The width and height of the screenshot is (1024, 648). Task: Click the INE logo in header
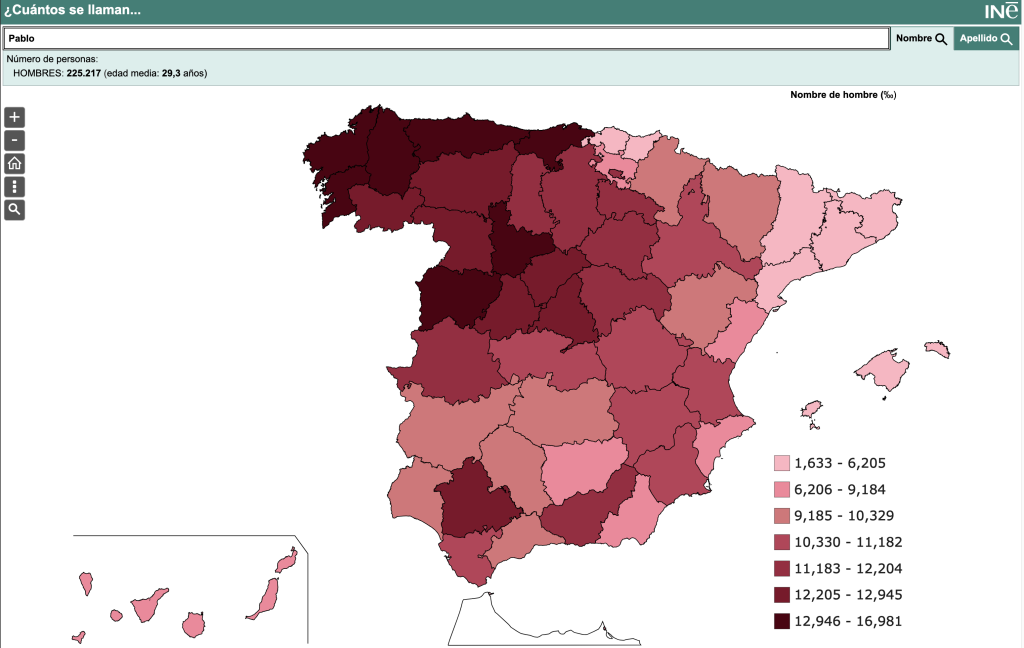[1001, 10]
